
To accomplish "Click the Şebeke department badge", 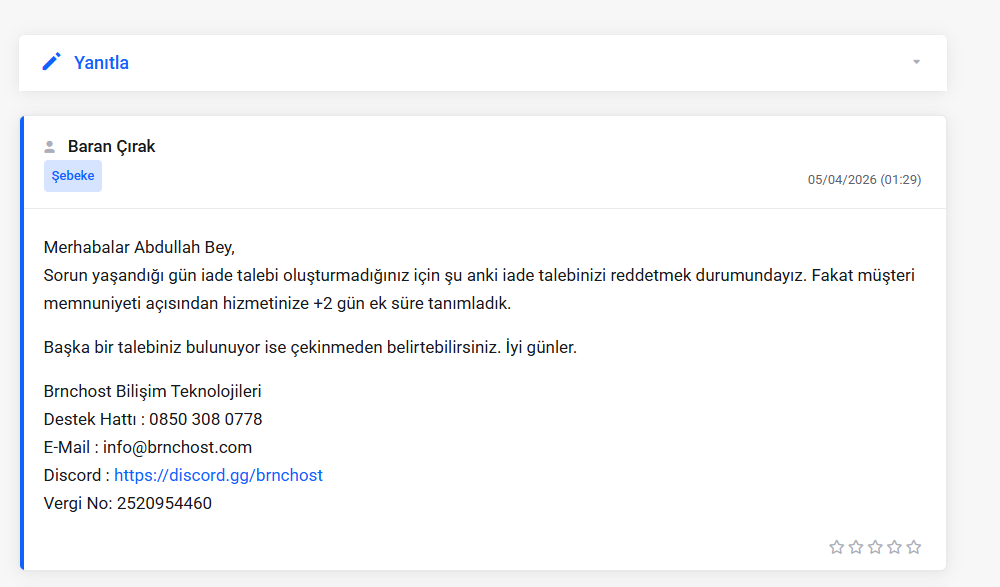I will (x=73, y=175).
